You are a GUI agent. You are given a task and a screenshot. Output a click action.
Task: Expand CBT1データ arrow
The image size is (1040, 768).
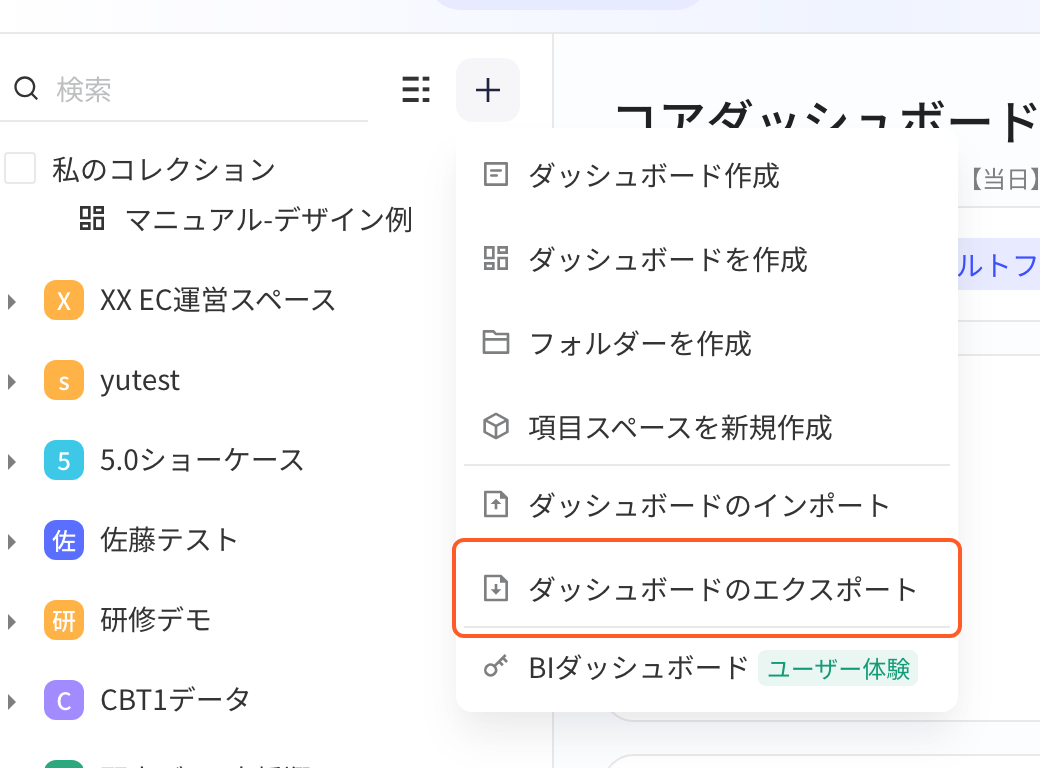[x=12, y=702]
